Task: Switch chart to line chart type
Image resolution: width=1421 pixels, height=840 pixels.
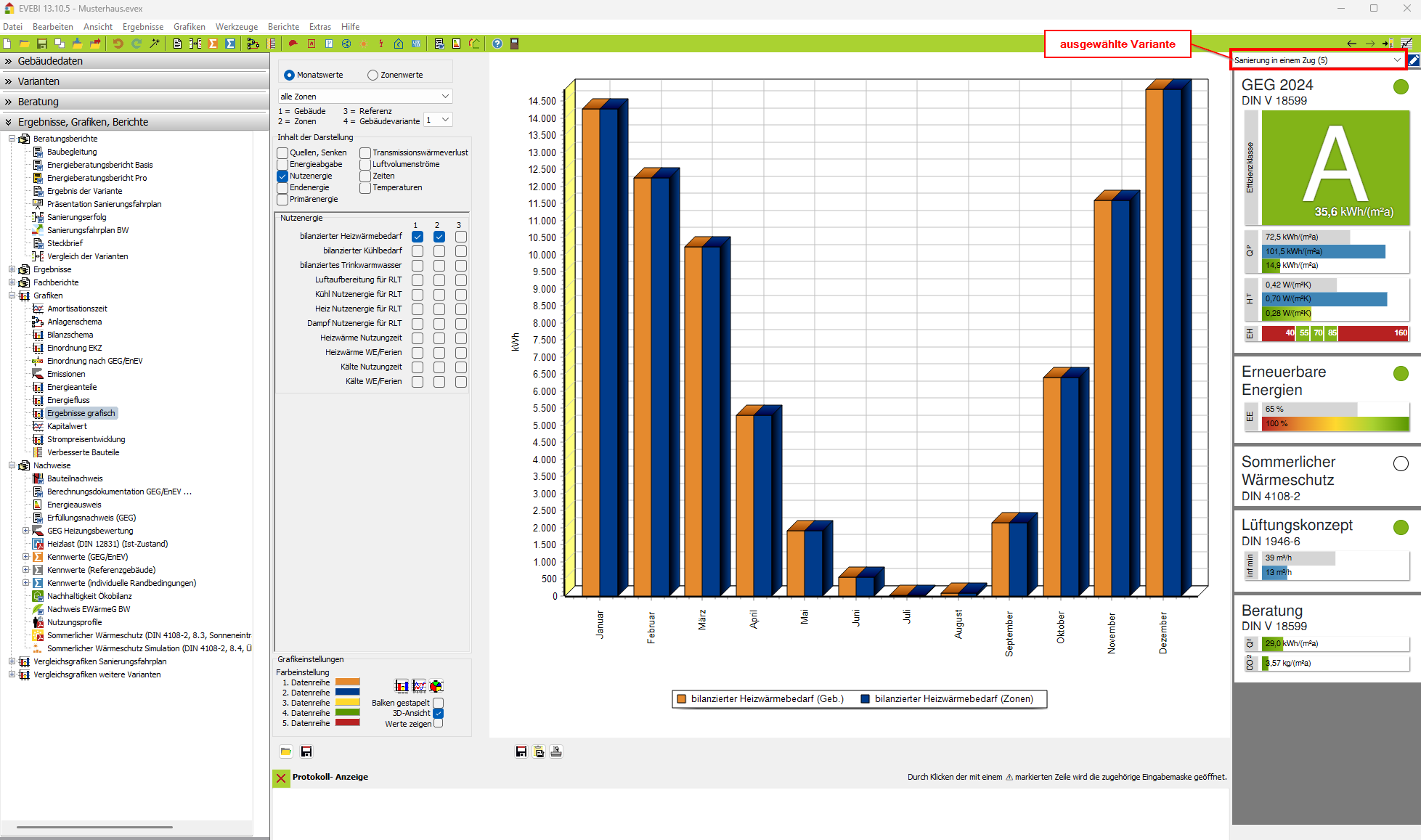Action: (419, 686)
